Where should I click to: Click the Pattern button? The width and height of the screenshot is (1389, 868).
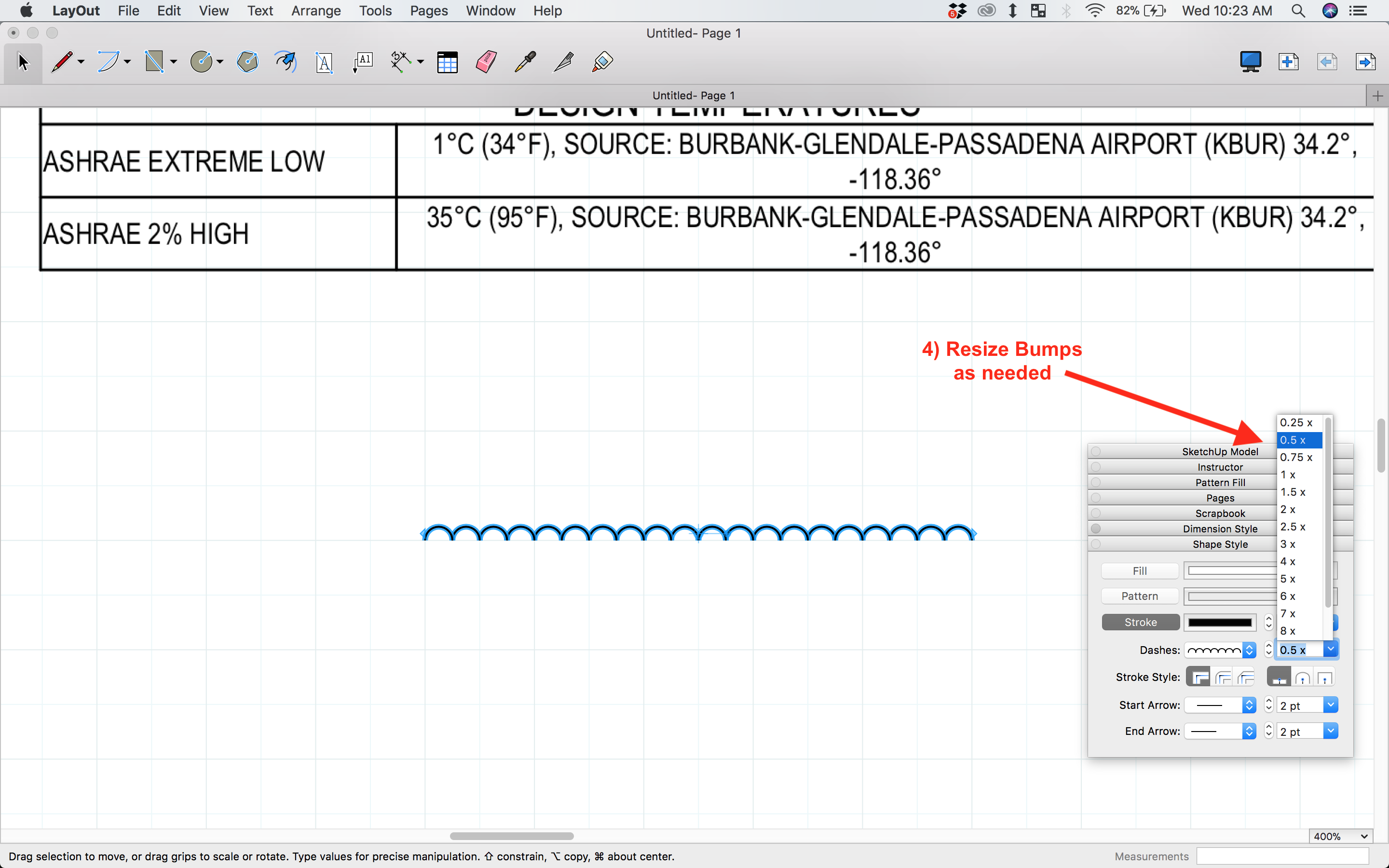[1139, 596]
